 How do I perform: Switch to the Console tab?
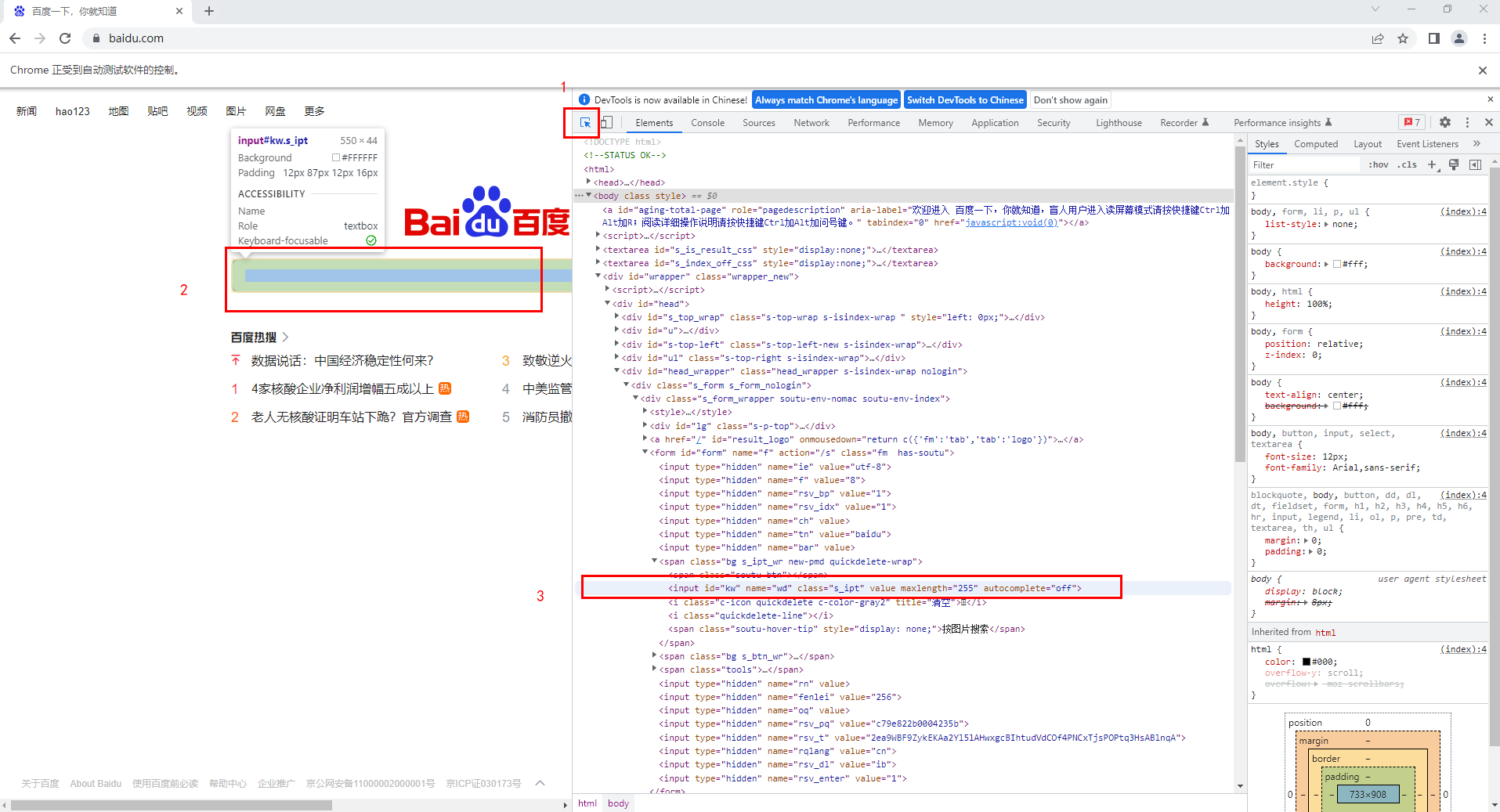pyautogui.click(x=707, y=123)
